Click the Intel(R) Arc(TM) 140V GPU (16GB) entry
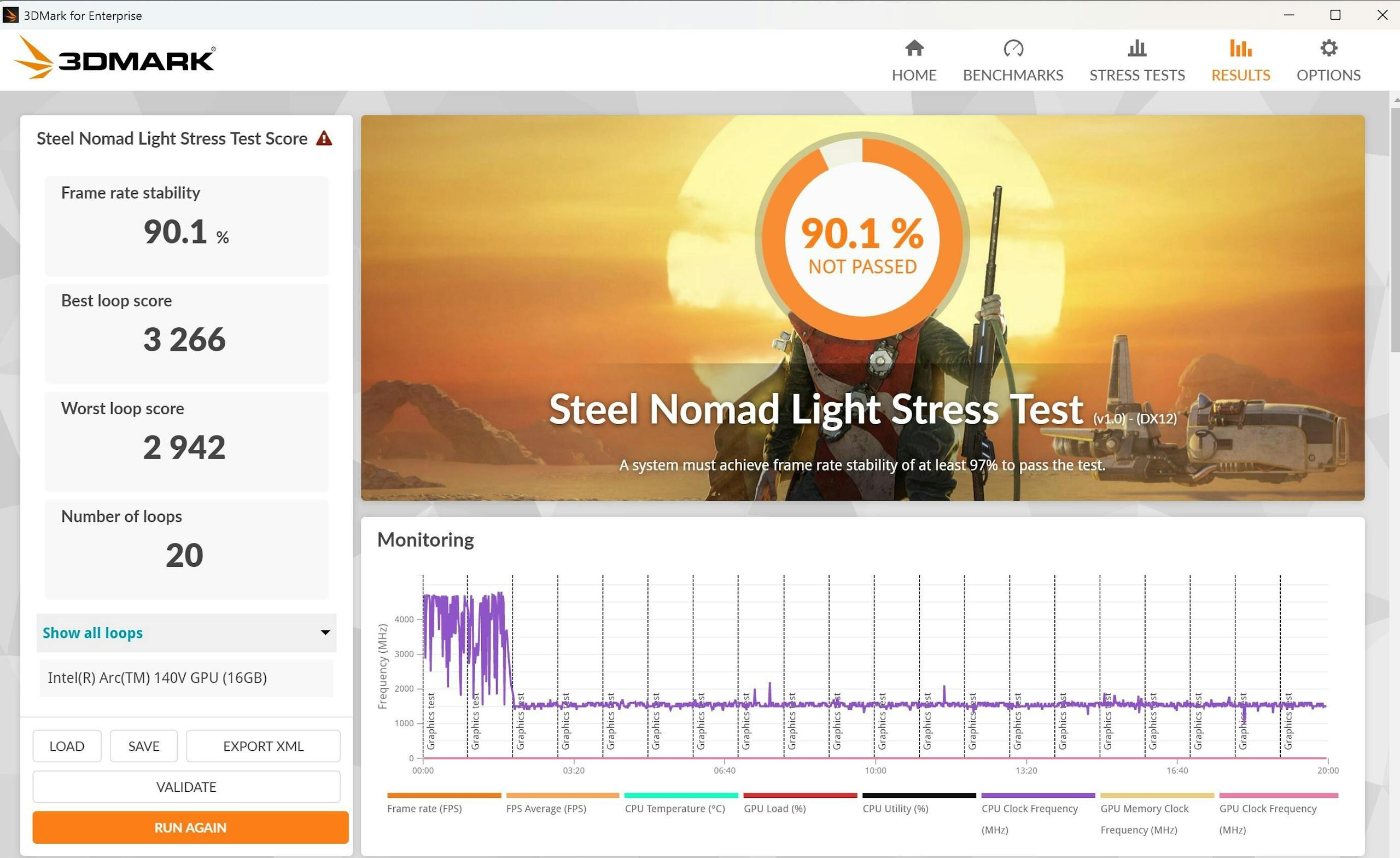Screen dimensions: 1400x858 [186, 678]
